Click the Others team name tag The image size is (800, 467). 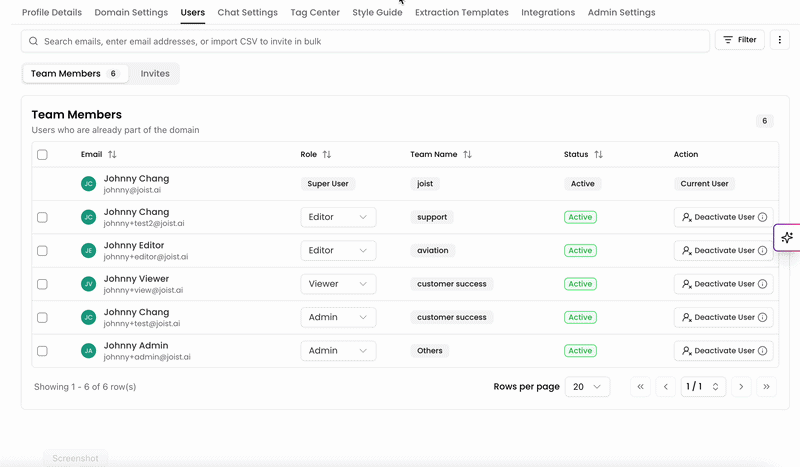tap(430, 351)
